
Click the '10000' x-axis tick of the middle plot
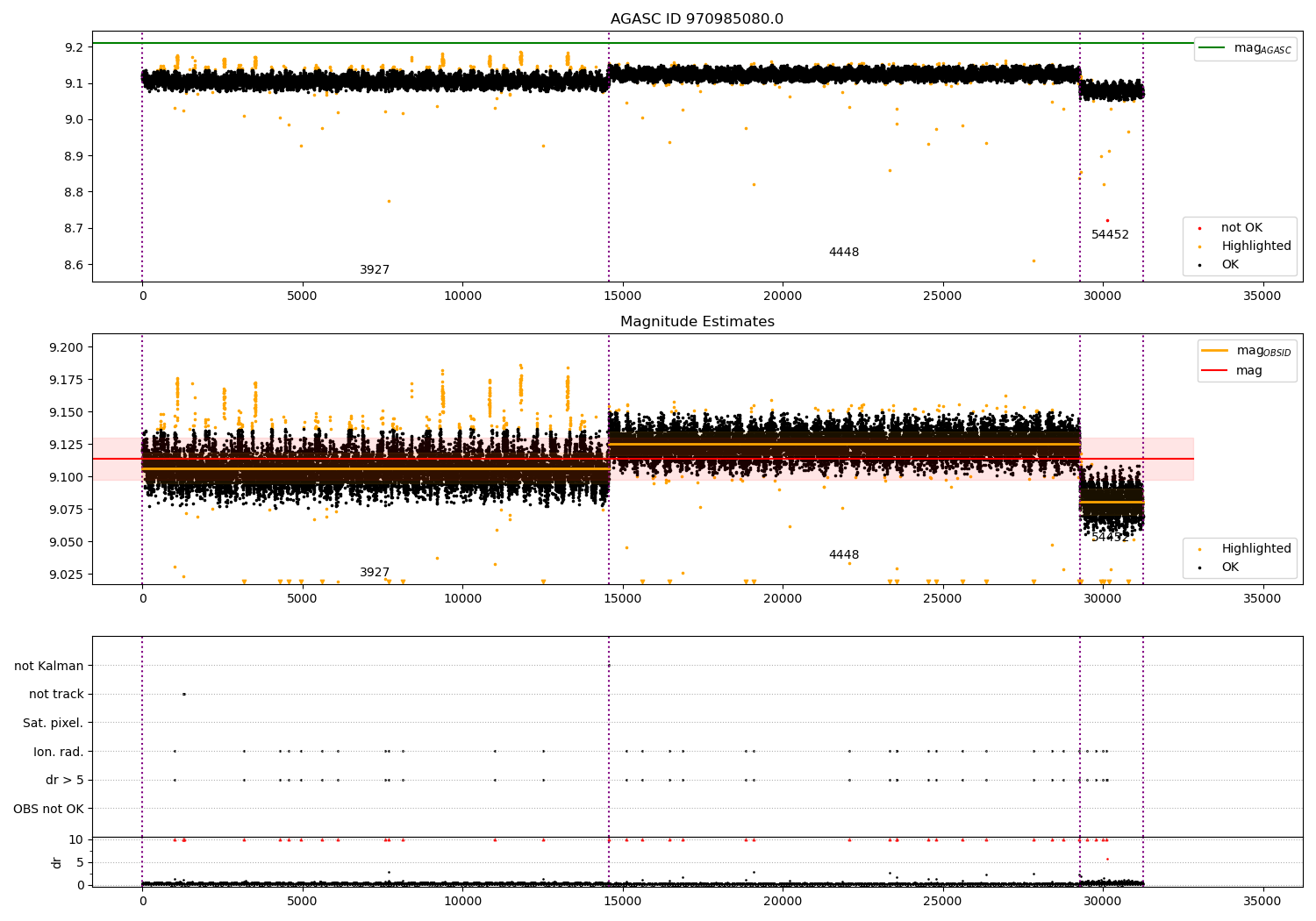(462, 598)
